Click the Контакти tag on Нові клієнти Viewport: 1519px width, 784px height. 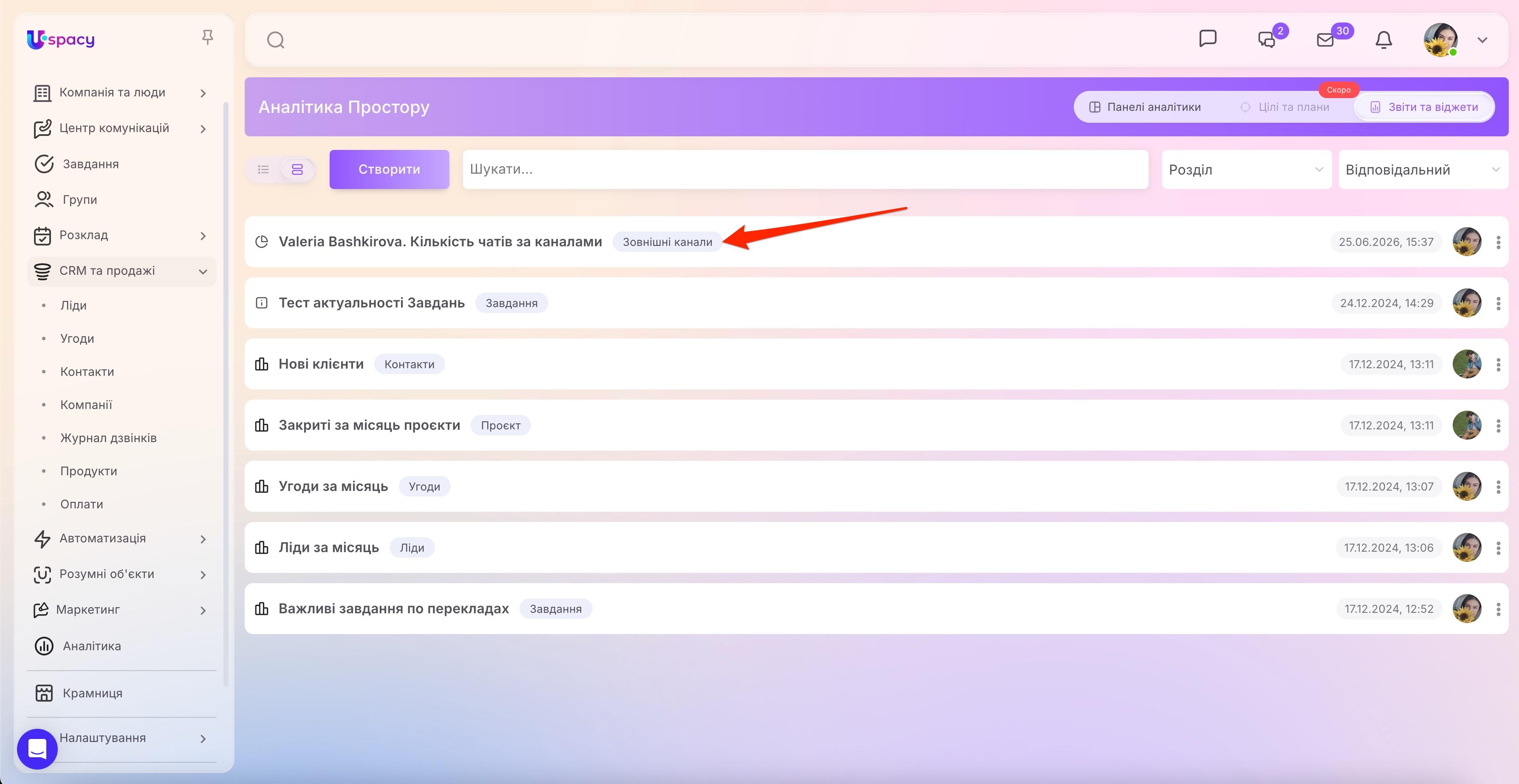(409, 364)
